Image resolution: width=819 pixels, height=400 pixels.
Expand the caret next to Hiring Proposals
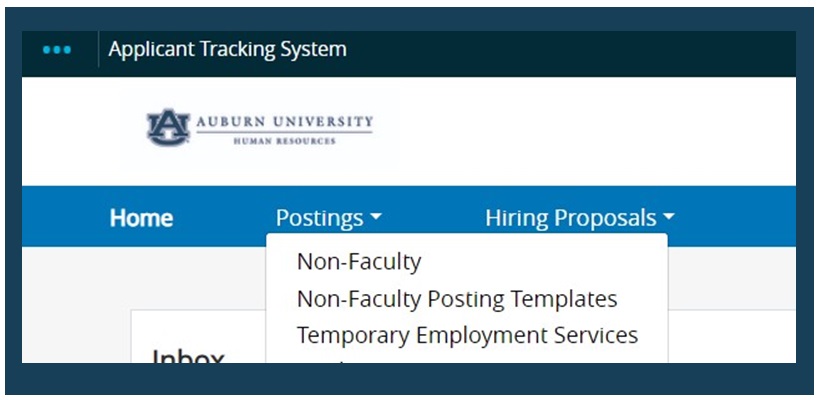[668, 218]
